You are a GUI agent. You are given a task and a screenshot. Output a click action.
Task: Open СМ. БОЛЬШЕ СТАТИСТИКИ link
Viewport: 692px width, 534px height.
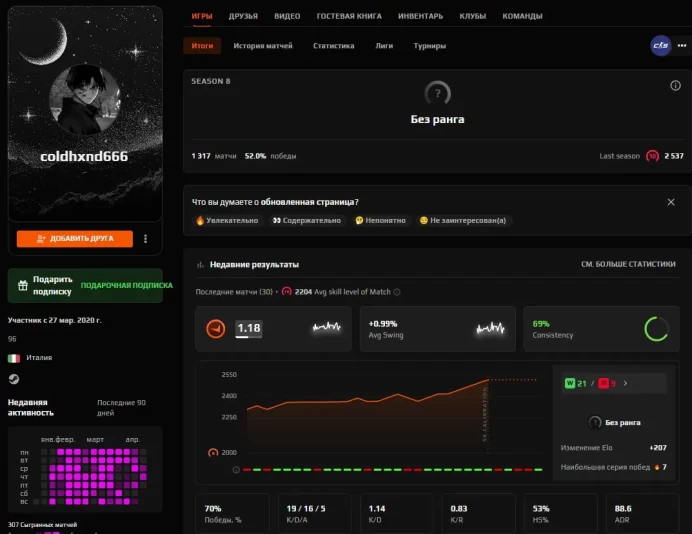point(628,264)
